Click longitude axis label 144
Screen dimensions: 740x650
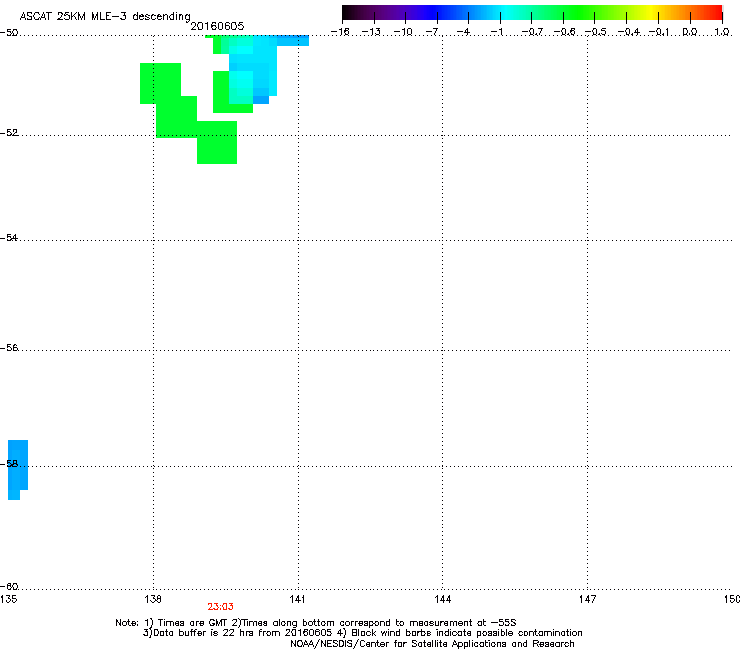tap(442, 599)
